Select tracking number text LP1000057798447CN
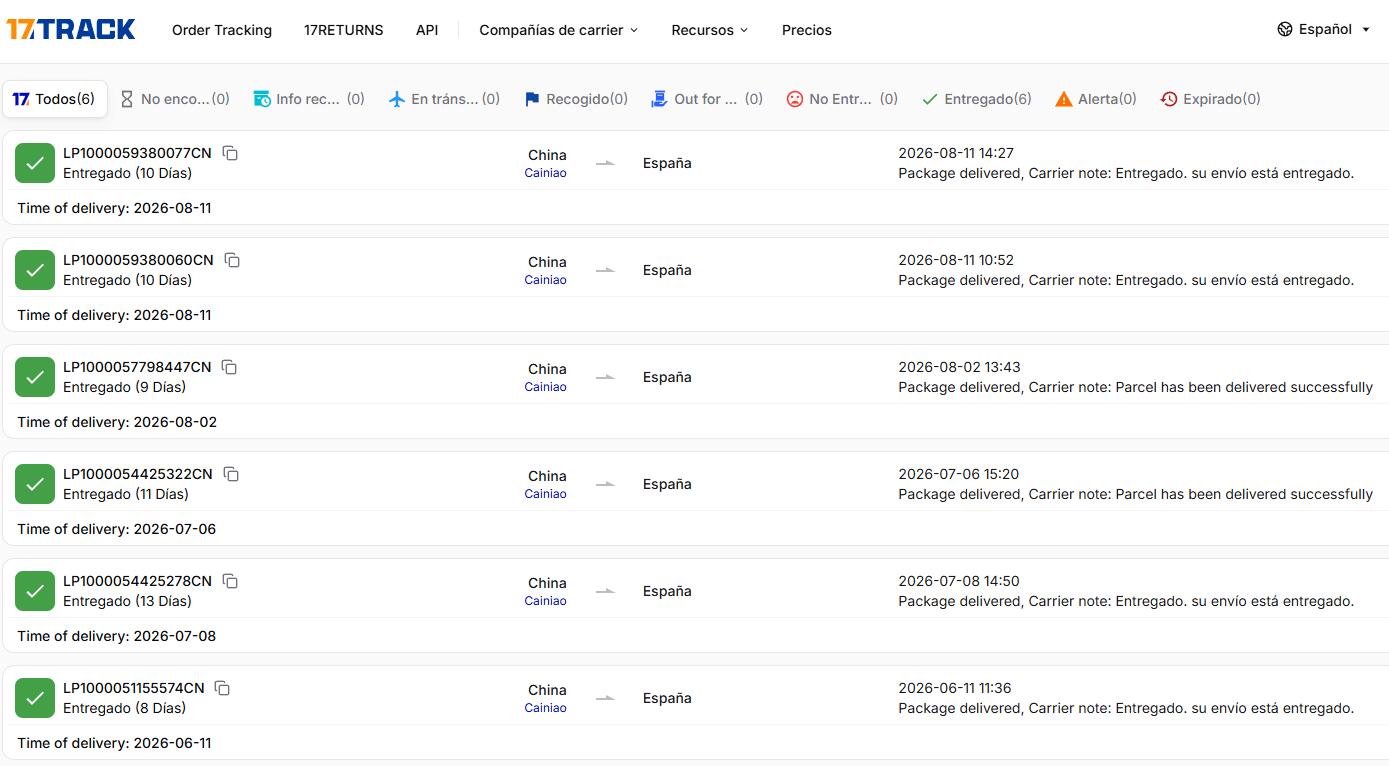Screen dimensions: 1389x766 (137, 367)
